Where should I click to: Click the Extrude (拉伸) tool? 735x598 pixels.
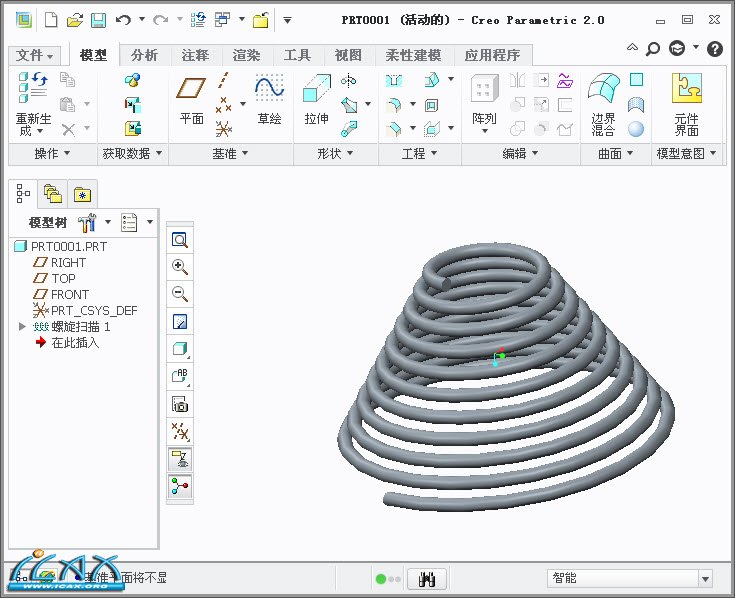(316, 98)
